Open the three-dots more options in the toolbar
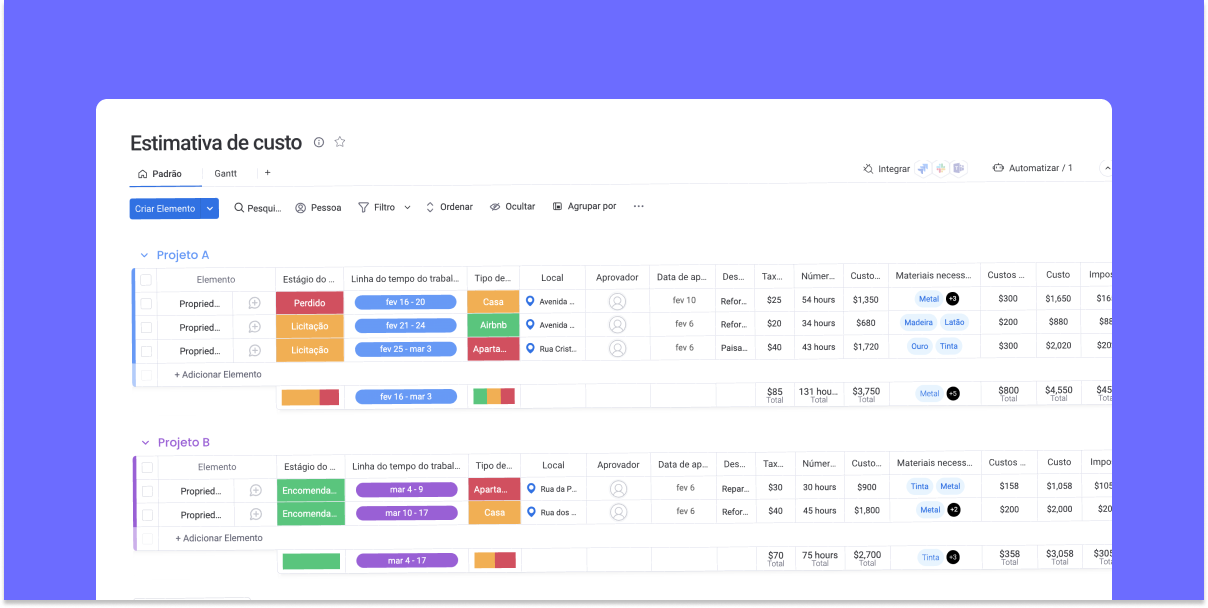The width and height of the screenshot is (1208, 608). coord(639,207)
